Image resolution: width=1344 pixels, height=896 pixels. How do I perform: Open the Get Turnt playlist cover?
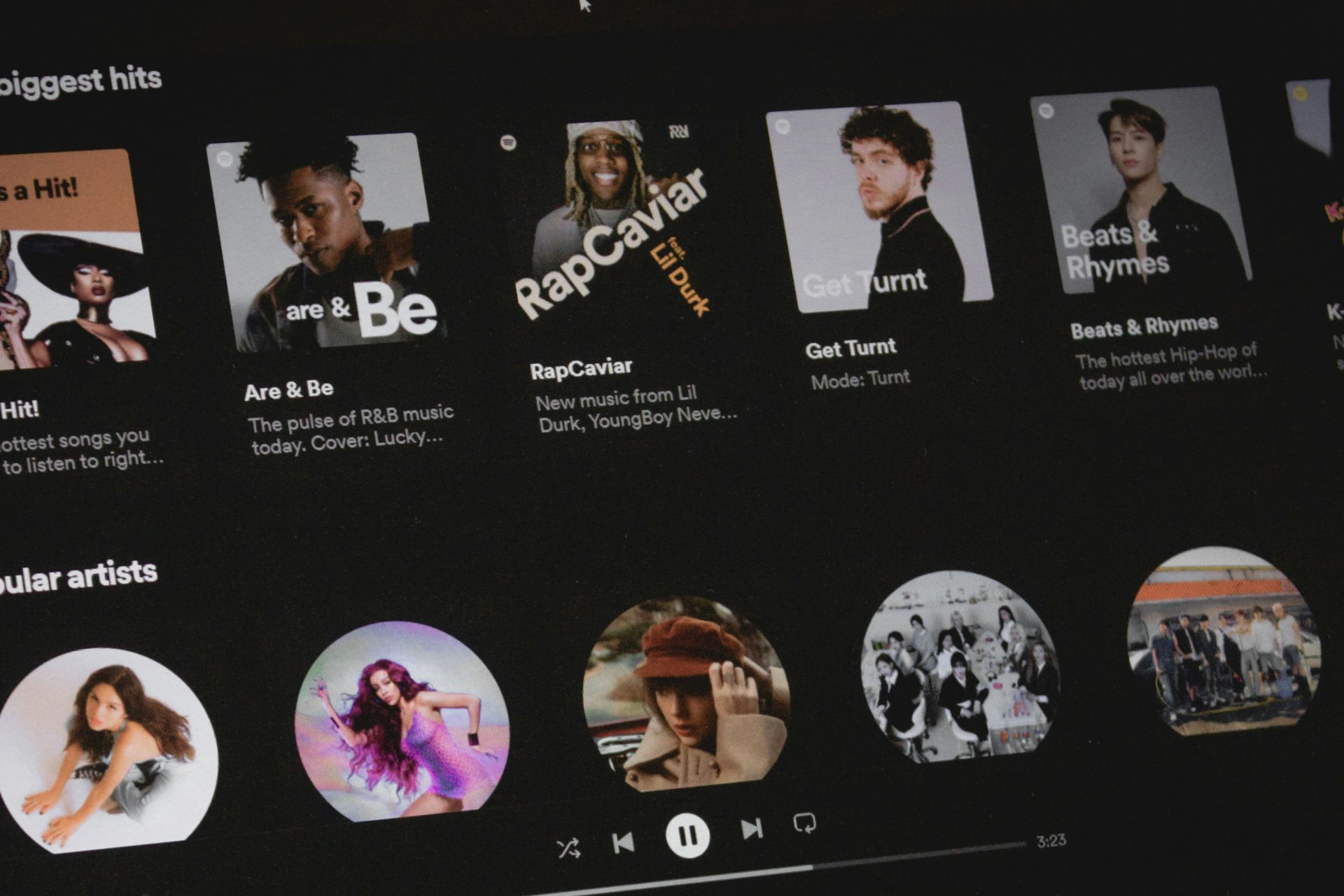[x=879, y=206]
